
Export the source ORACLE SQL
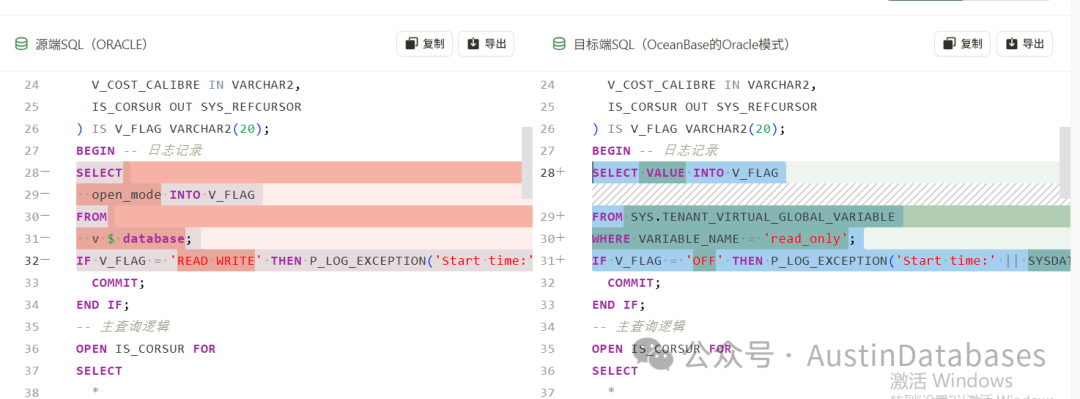(486, 43)
